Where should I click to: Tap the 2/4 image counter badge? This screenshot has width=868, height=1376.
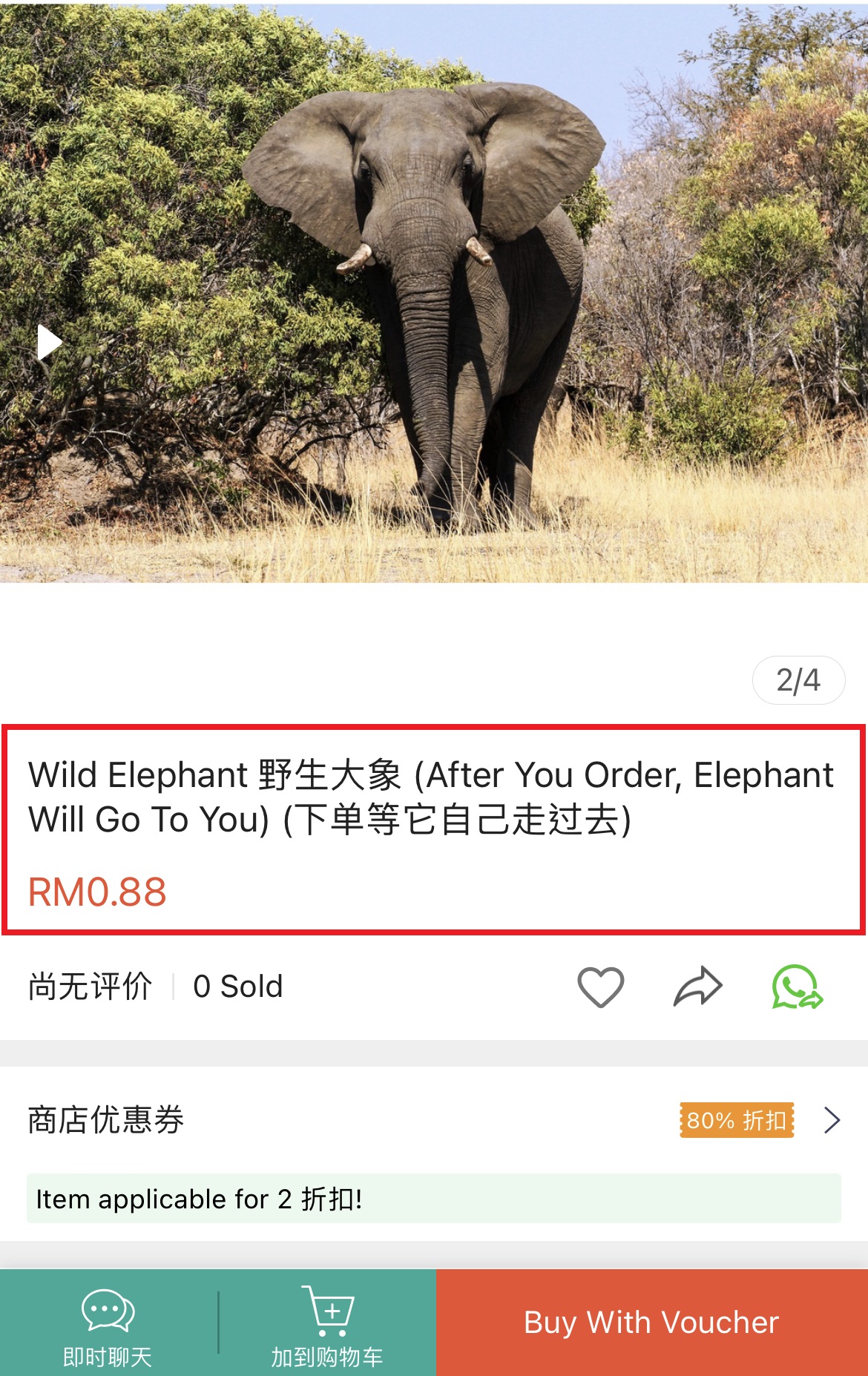[798, 680]
